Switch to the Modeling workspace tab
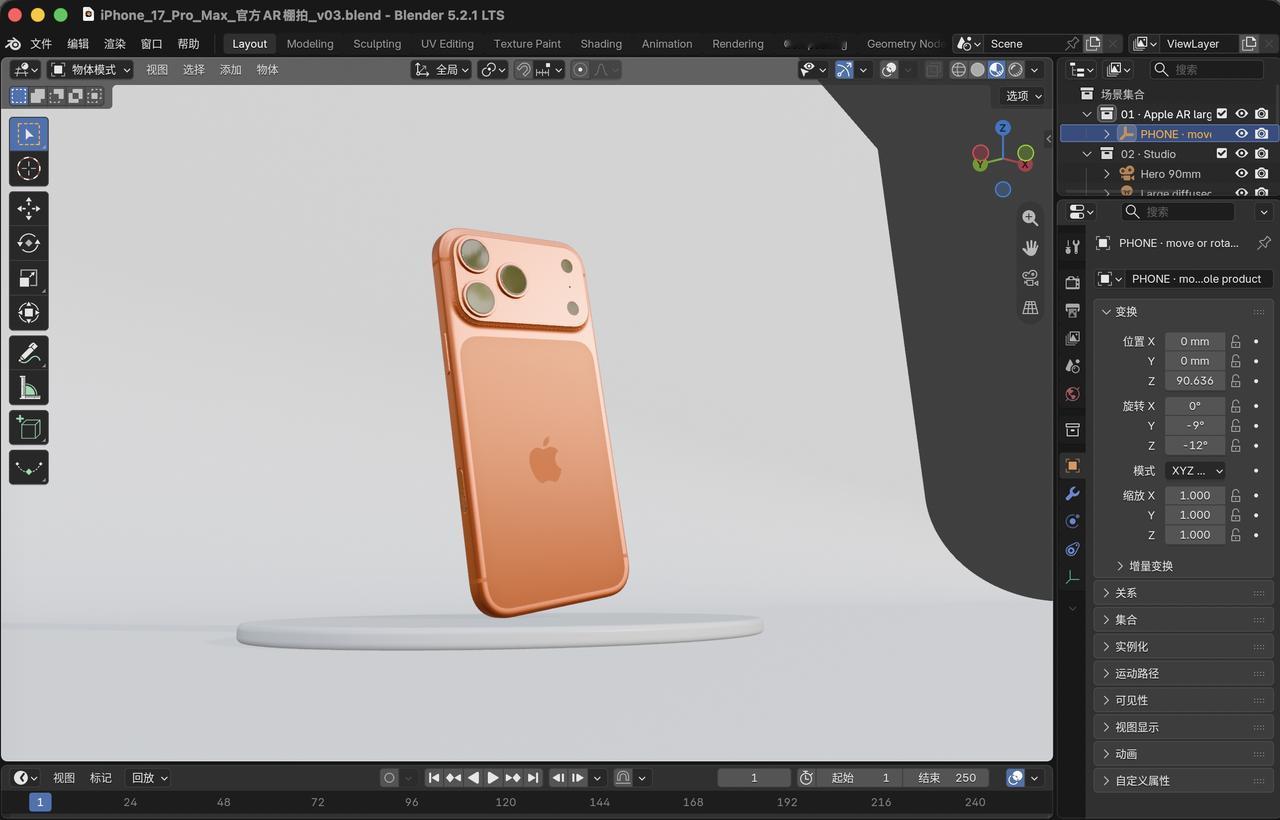Image resolution: width=1280 pixels, height=820 pixels. click(310, 44)
